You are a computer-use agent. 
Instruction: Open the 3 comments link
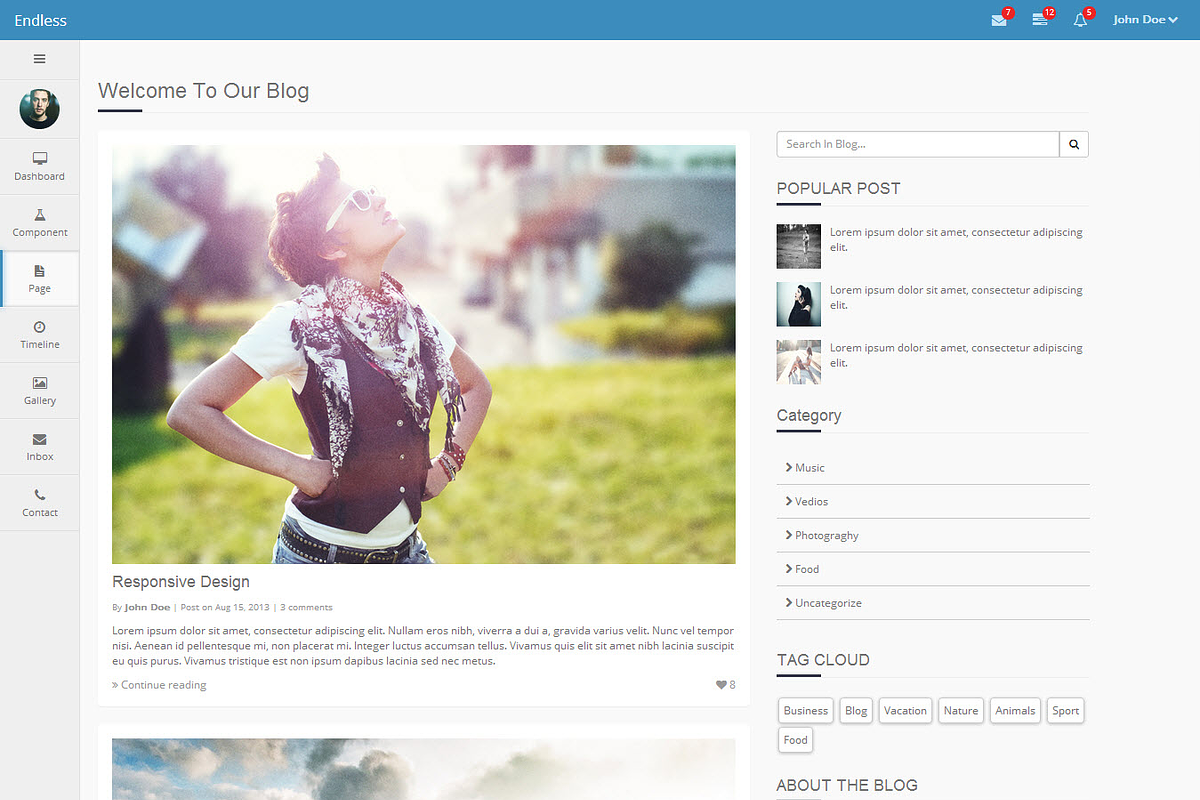(x=306, y=607)
